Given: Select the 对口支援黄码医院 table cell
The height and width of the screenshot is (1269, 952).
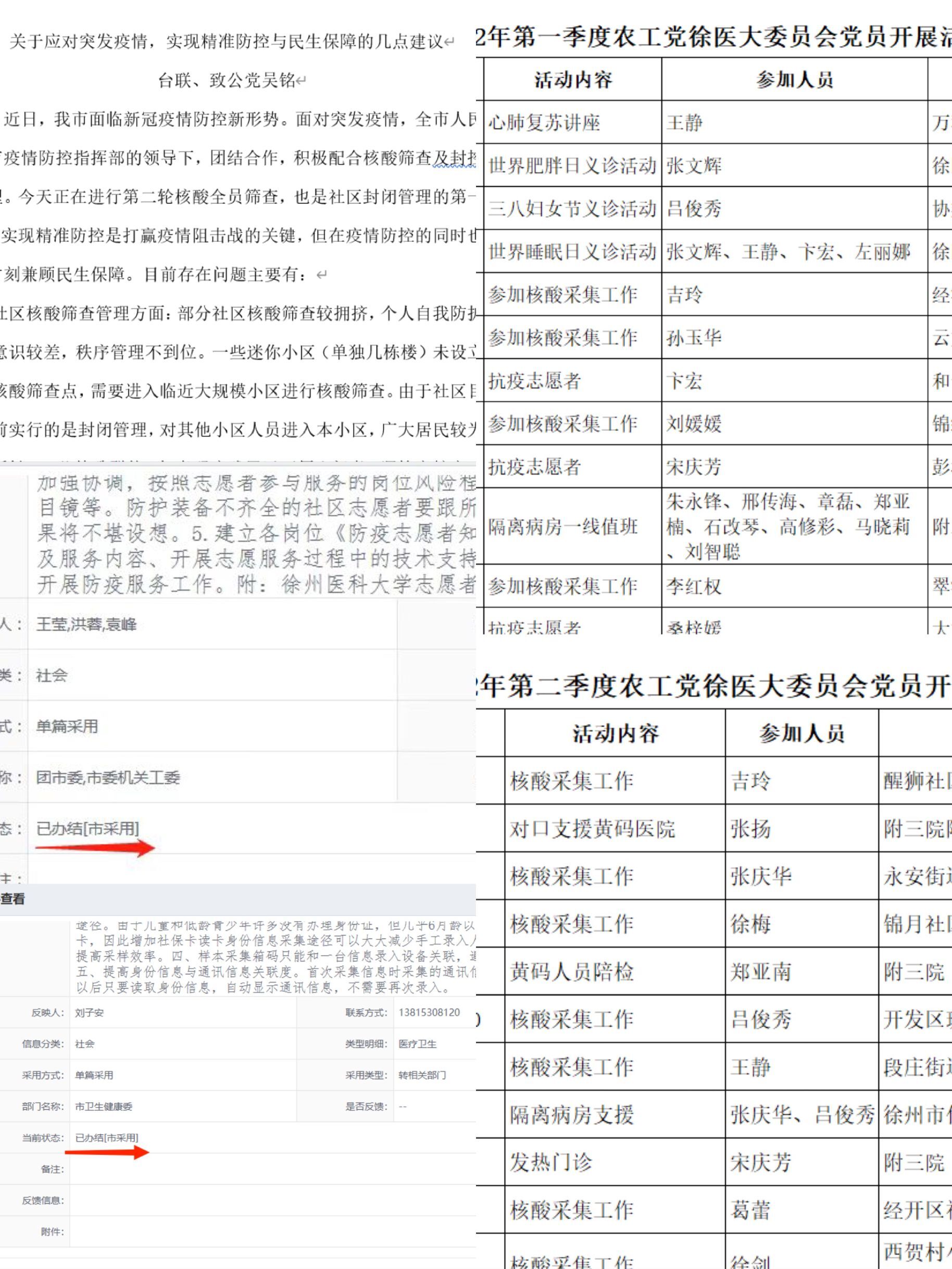Looking at the screenshot, I should click(593, 828).
